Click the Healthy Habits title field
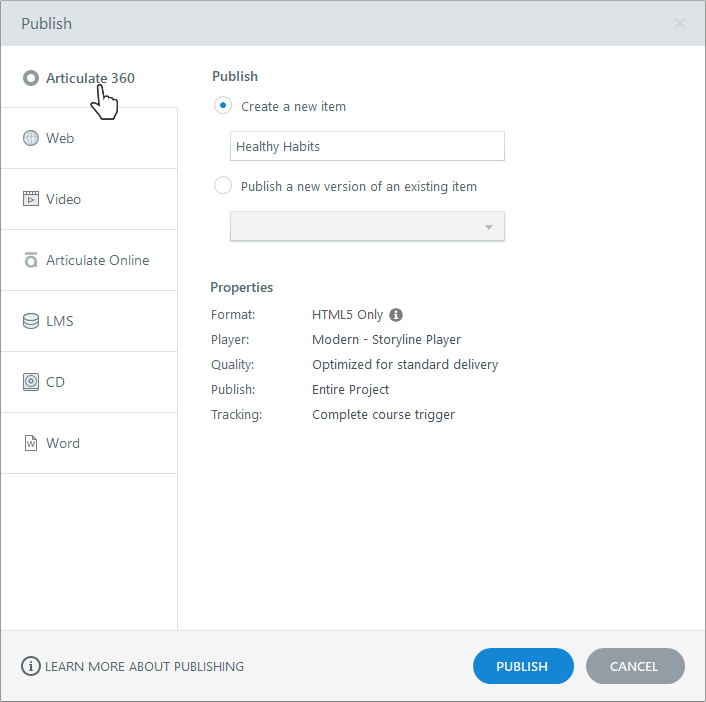706x702 pixels. tap(367, 146)
